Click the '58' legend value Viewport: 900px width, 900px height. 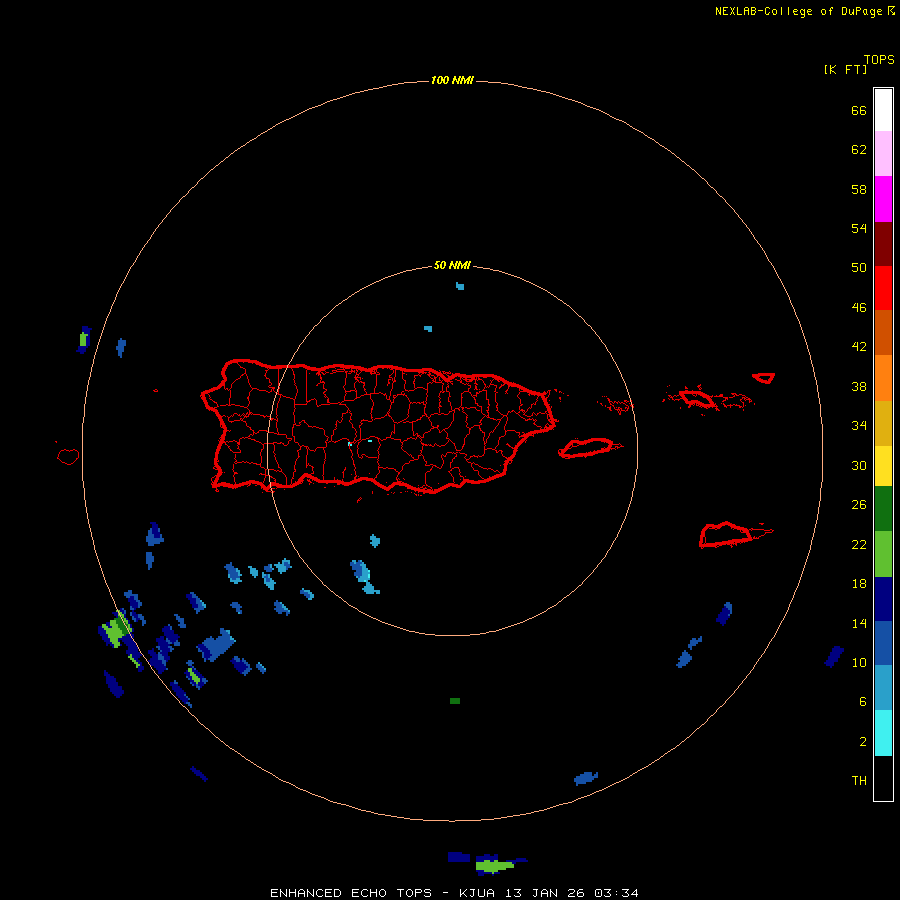pyautogui.click(x=859, y=189)
